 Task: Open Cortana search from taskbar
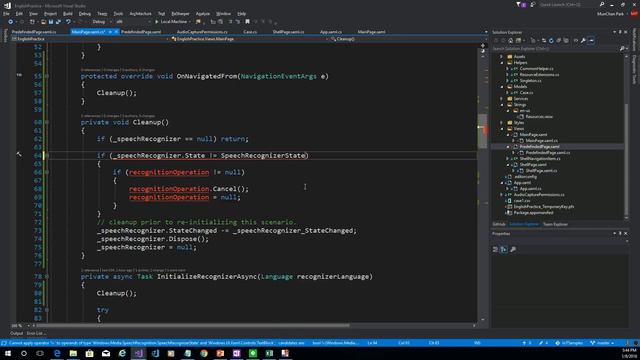[x=24, y=353]
